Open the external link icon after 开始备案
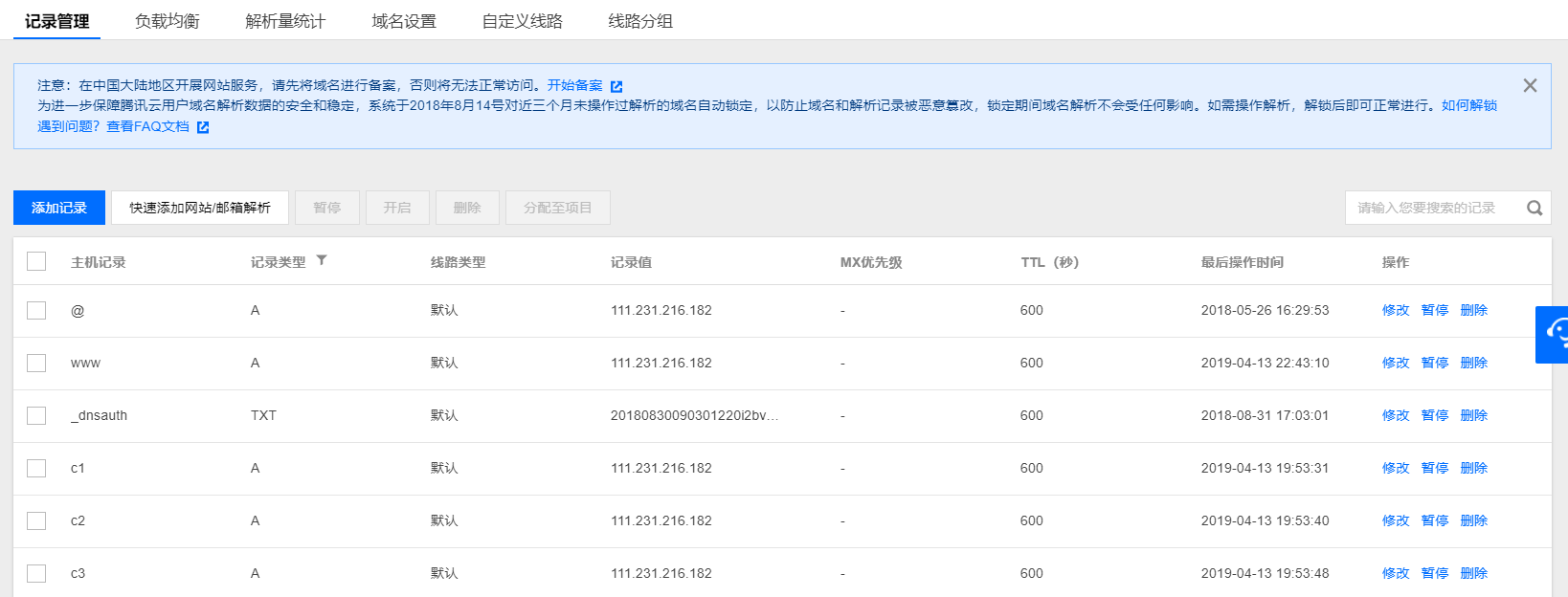 (616, 86)
